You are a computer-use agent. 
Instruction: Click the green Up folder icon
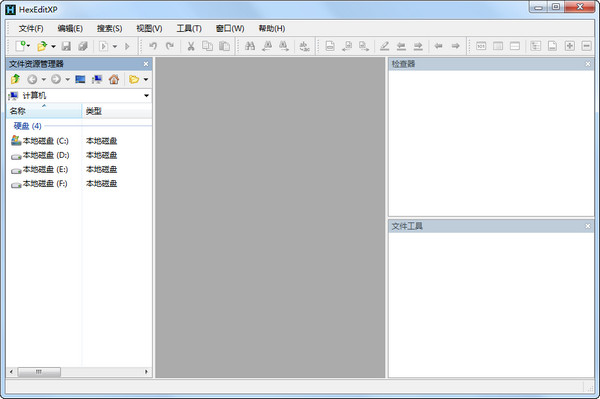point(15,79)
